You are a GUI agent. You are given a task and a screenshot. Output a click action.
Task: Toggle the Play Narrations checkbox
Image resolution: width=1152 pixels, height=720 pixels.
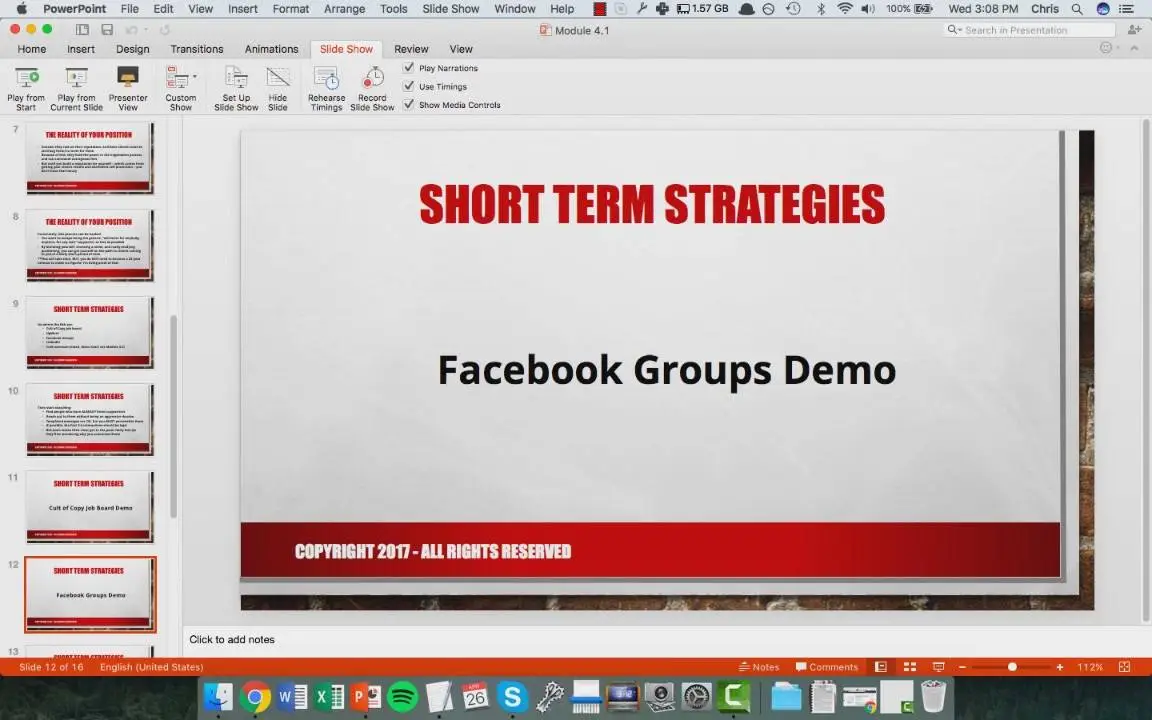coord(409,68)
